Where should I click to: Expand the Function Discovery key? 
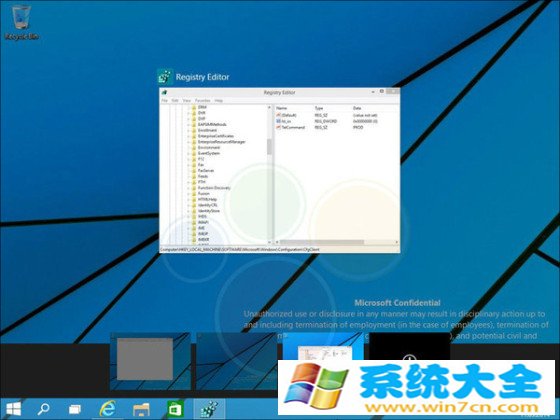coord(189,188)
